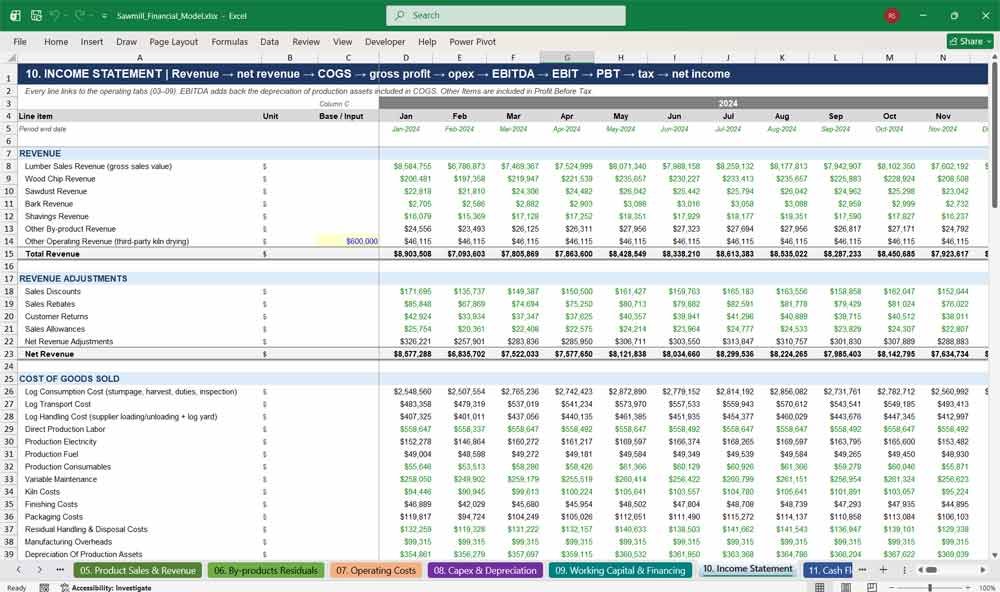This screenshot has height=592, width=1000.
Task: Open the Developer ribbon tab
Action: click(x=385, y=41)
